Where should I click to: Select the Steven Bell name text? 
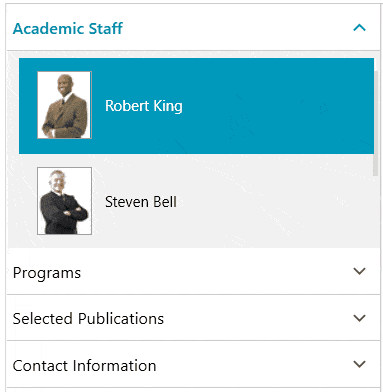141,202
